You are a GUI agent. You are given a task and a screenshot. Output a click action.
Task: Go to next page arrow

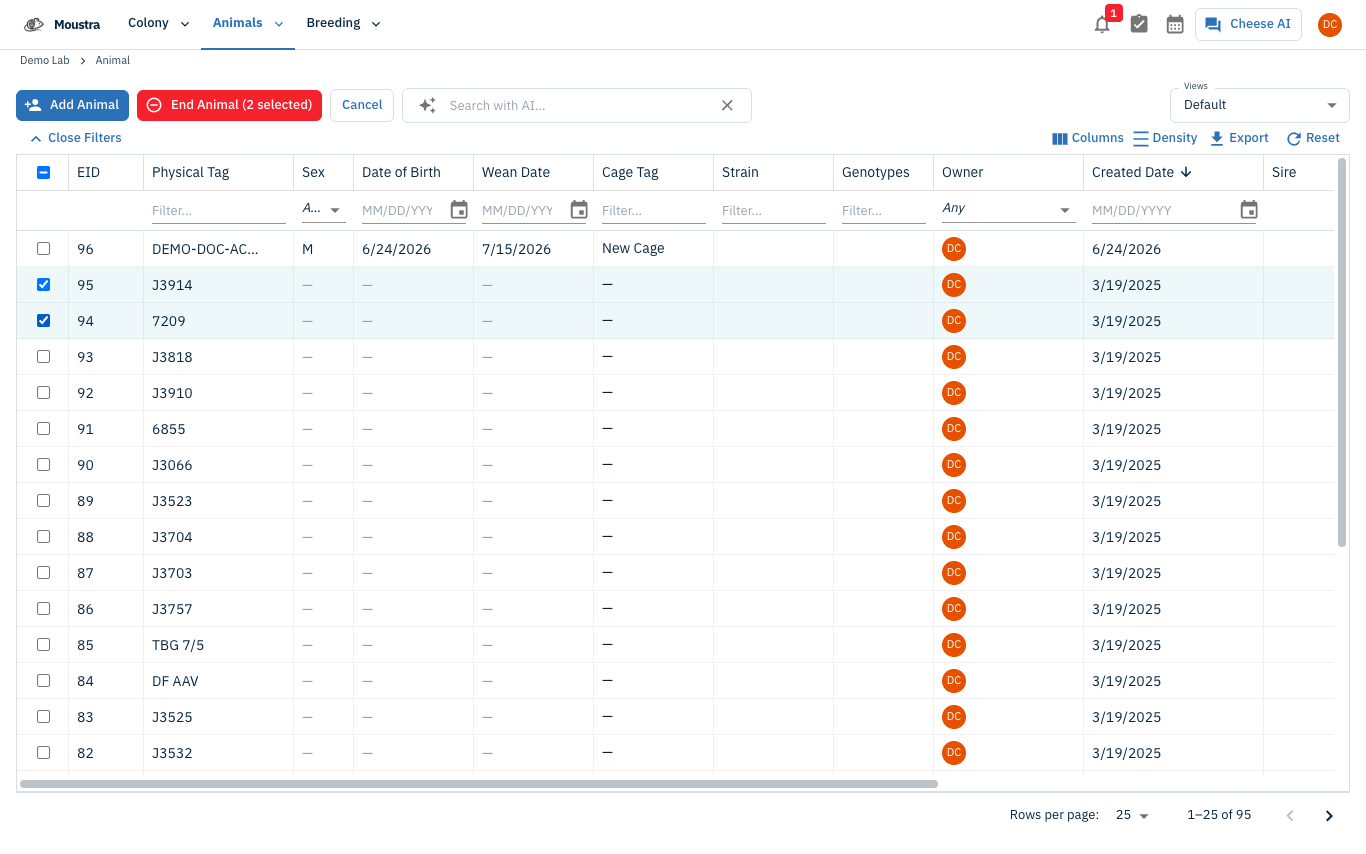click(x=1329, y=816)
